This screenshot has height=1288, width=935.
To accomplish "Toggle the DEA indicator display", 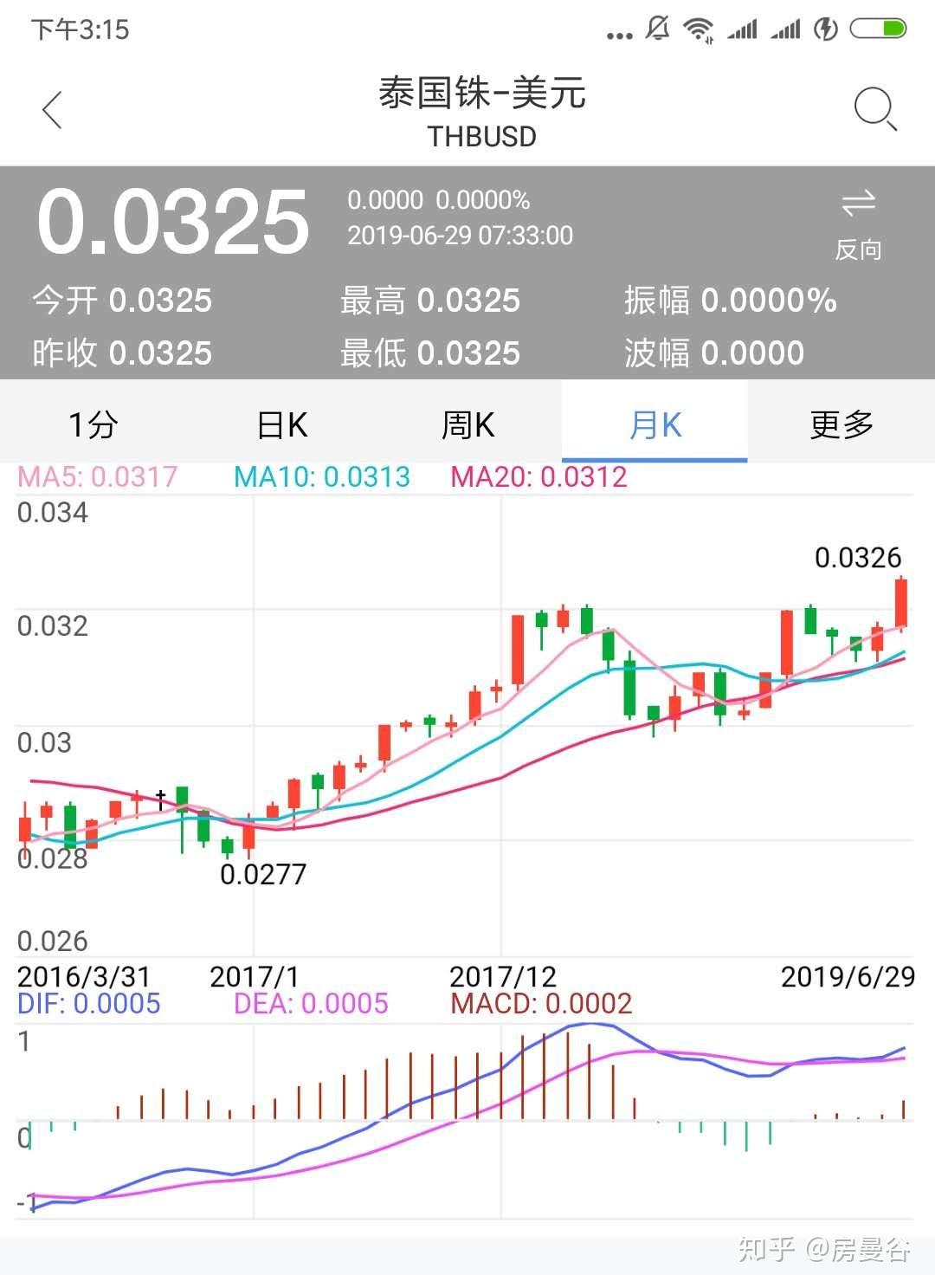I will tap(312, 1003).
